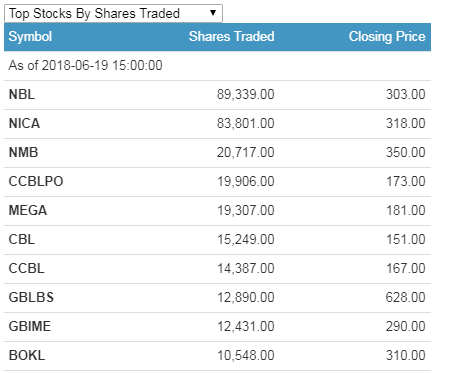Select the NBL stock symbol

[22, 94]
